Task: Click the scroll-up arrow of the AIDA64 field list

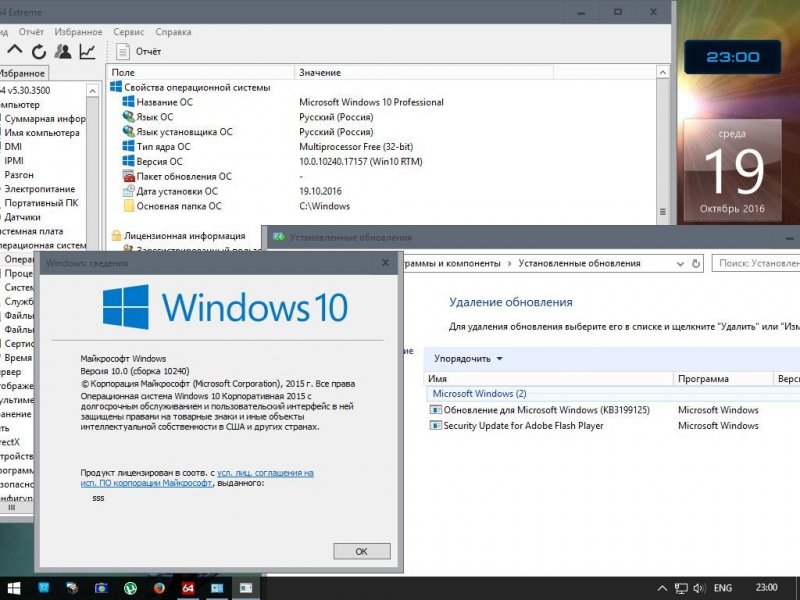Action: pos(663,72)
